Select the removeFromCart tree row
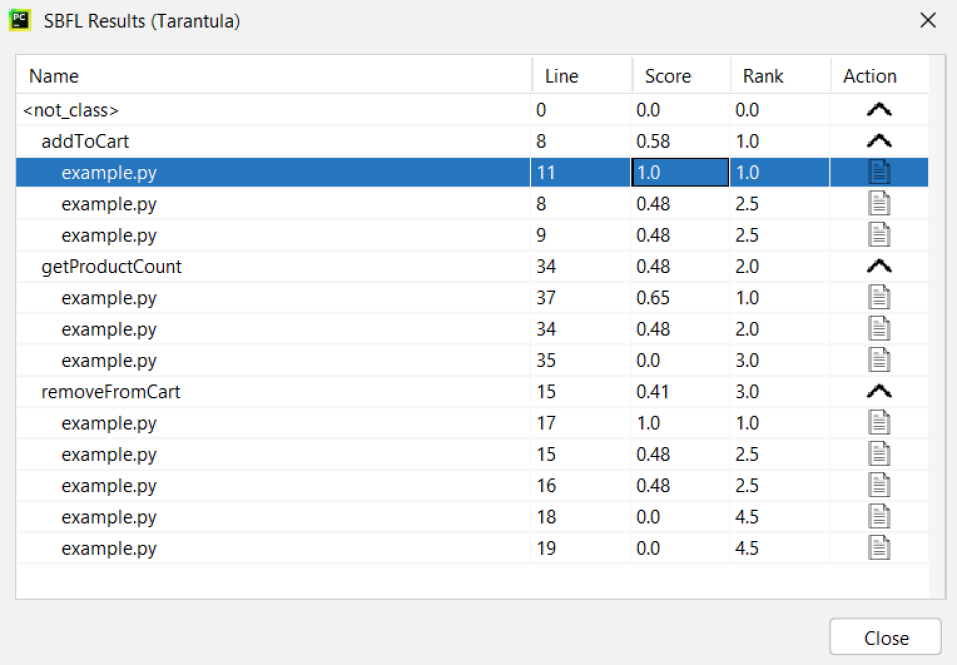Image resolution: width=957 pixels, height=665 pixels. point(472,391)
